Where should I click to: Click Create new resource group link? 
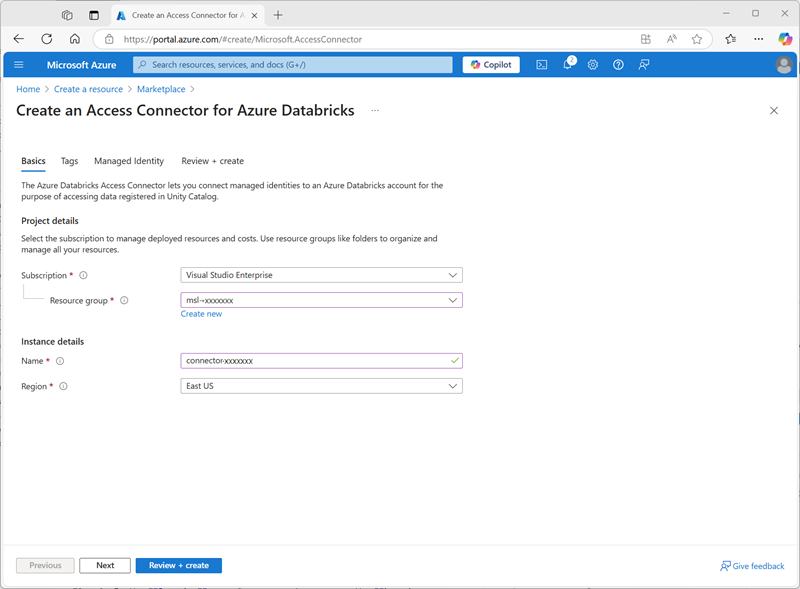click(x=201, y=314)
